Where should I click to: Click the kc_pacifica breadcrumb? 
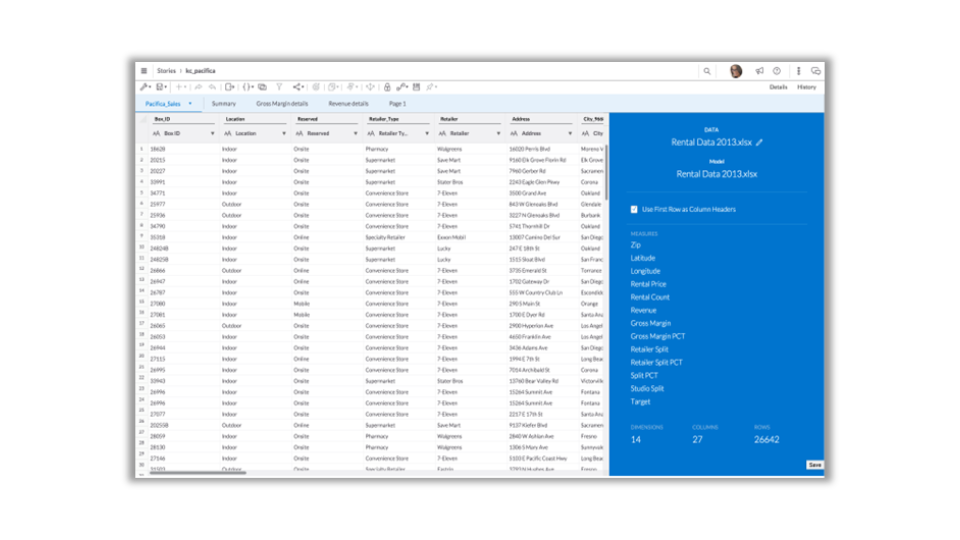pyautogui.click(x=200, y=71)
